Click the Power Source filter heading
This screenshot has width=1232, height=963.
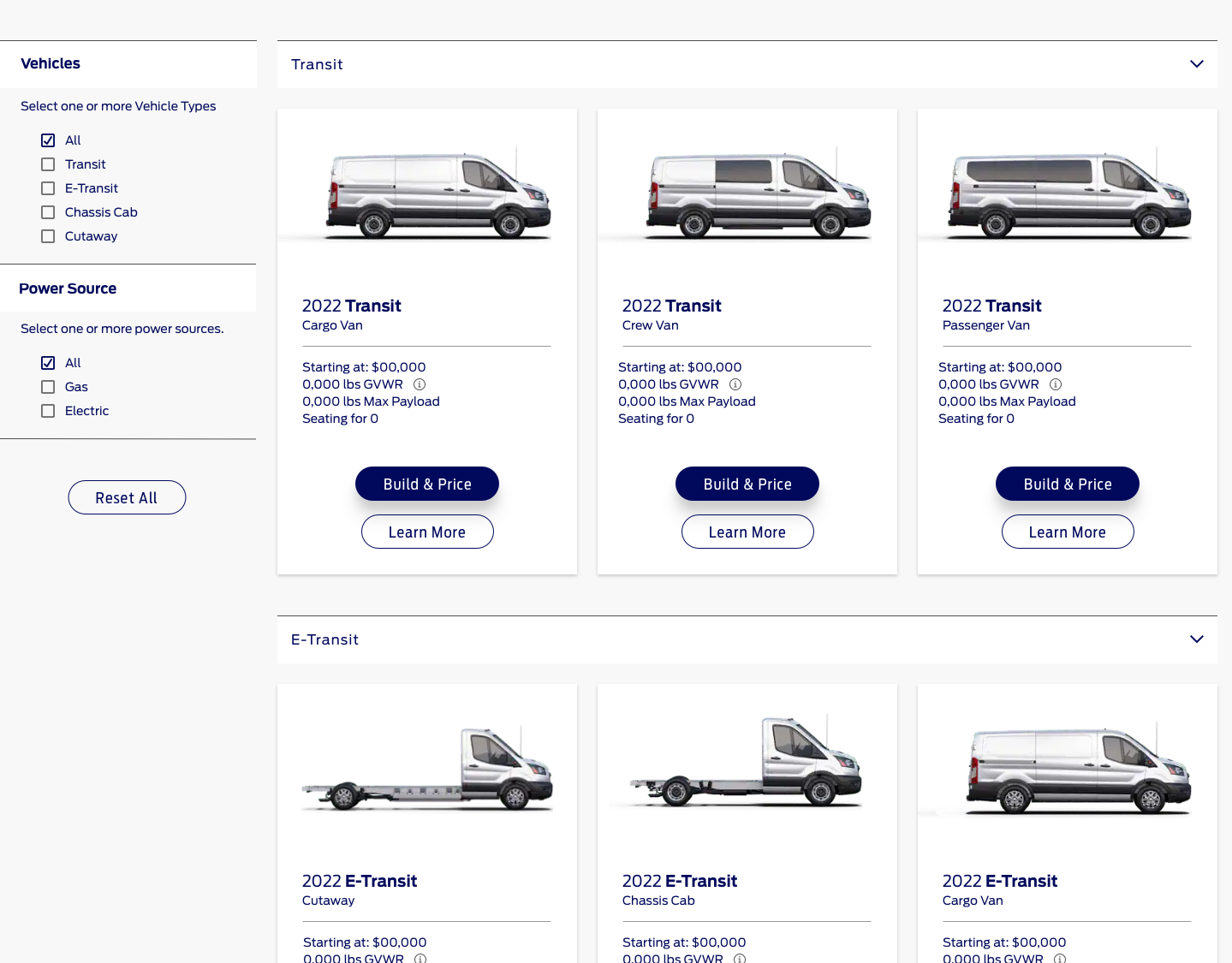click(68, 288)
